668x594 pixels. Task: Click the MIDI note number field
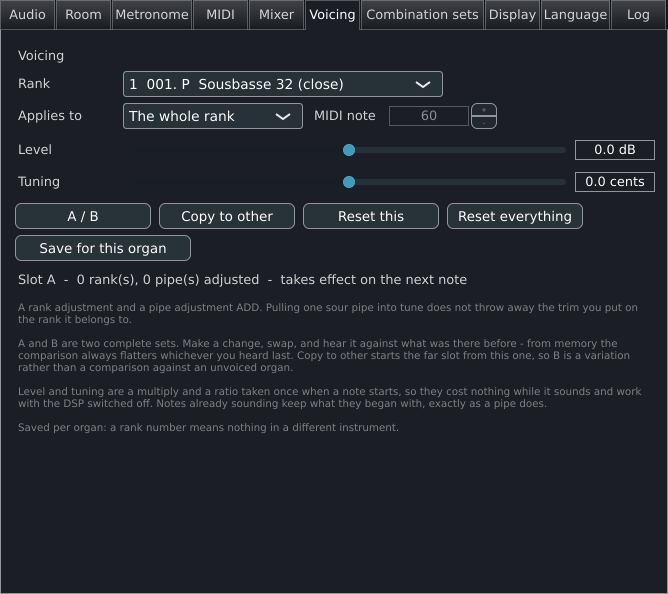tap(429, 116)
